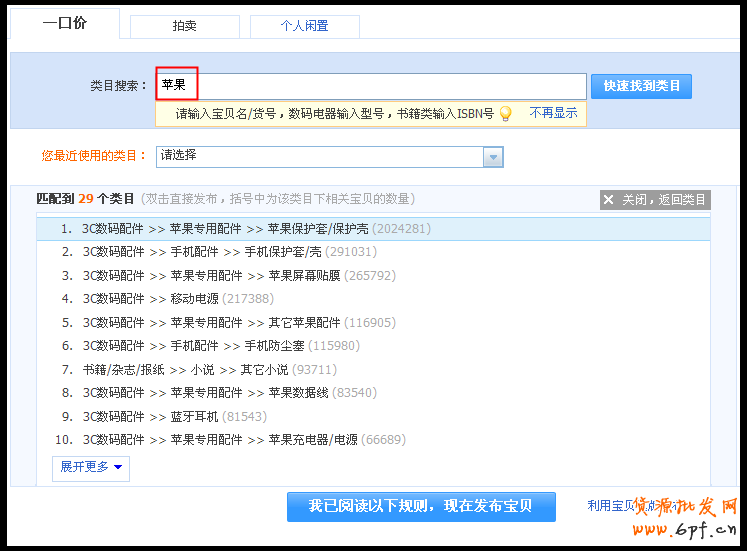
Task: Pick the 移动电源 category
Action: pyautogui.click(x=195, y=299)
